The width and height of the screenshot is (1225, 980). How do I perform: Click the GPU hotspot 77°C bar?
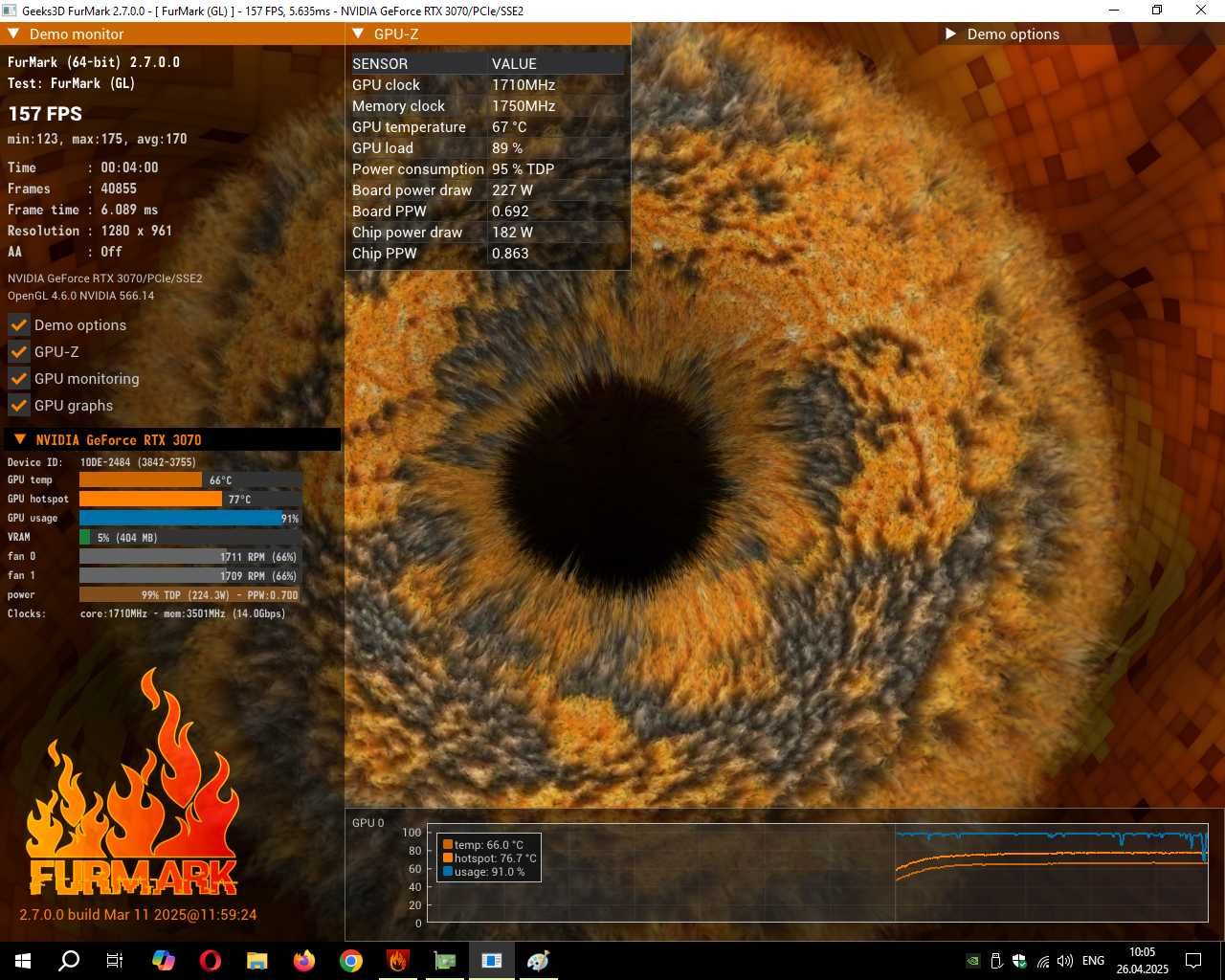[190, 500]
